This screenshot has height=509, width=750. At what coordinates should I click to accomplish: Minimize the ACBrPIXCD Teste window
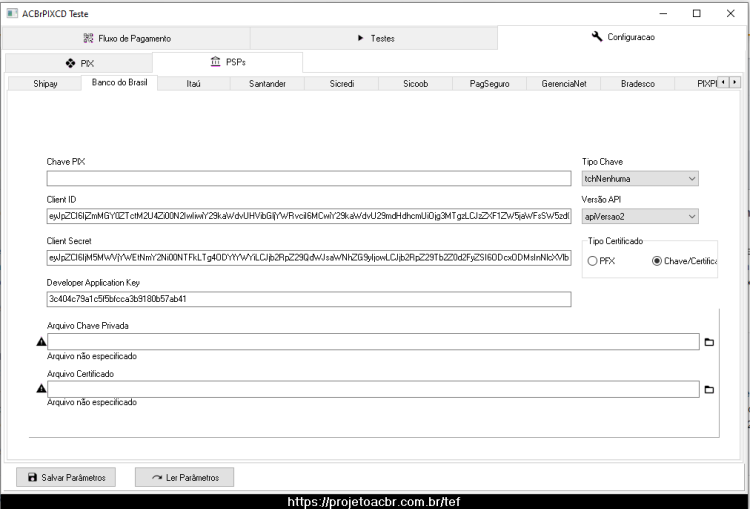pos(663,13)
